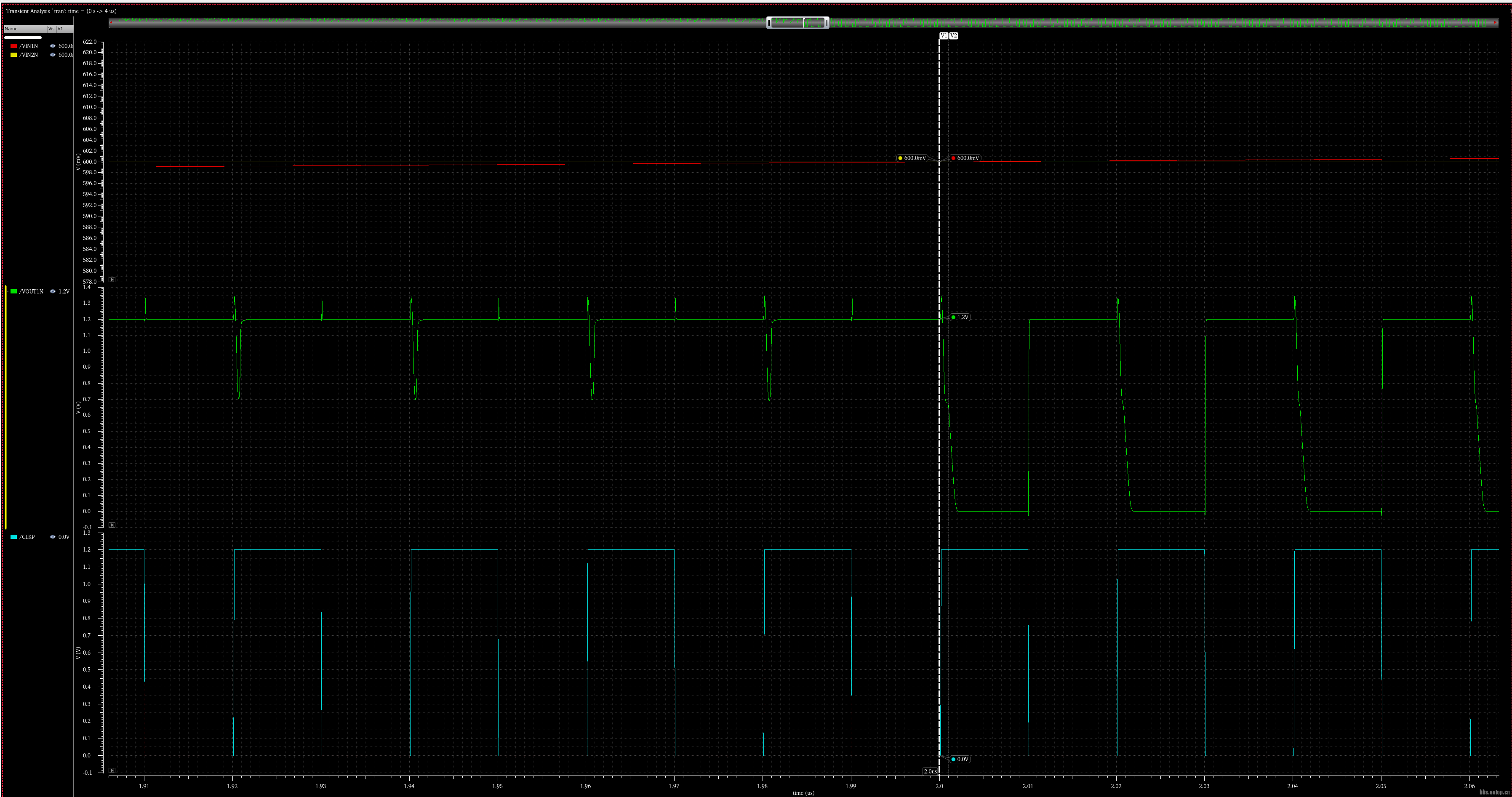
Task: Click the overview bar zoom window center
Action: (x=797, y=22)
